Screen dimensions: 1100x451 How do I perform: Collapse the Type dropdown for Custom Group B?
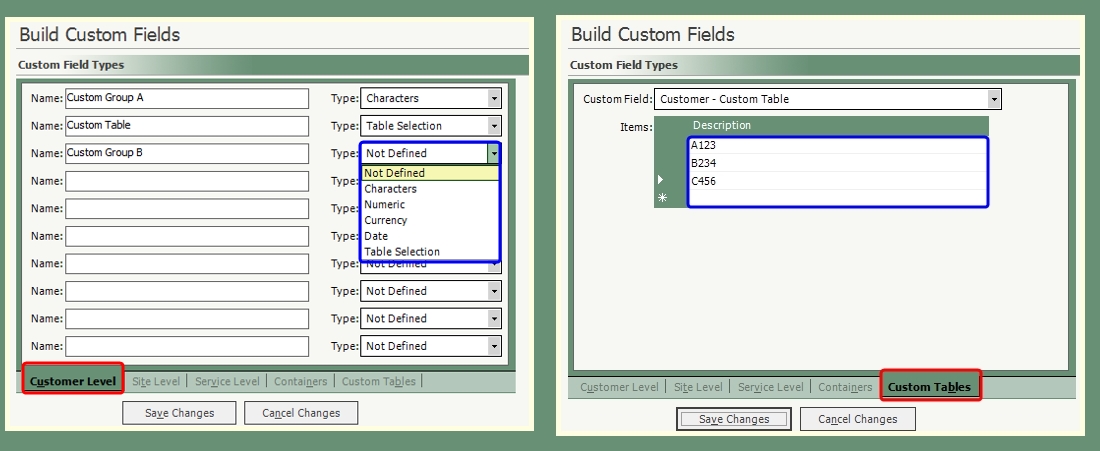click(494, 153)
